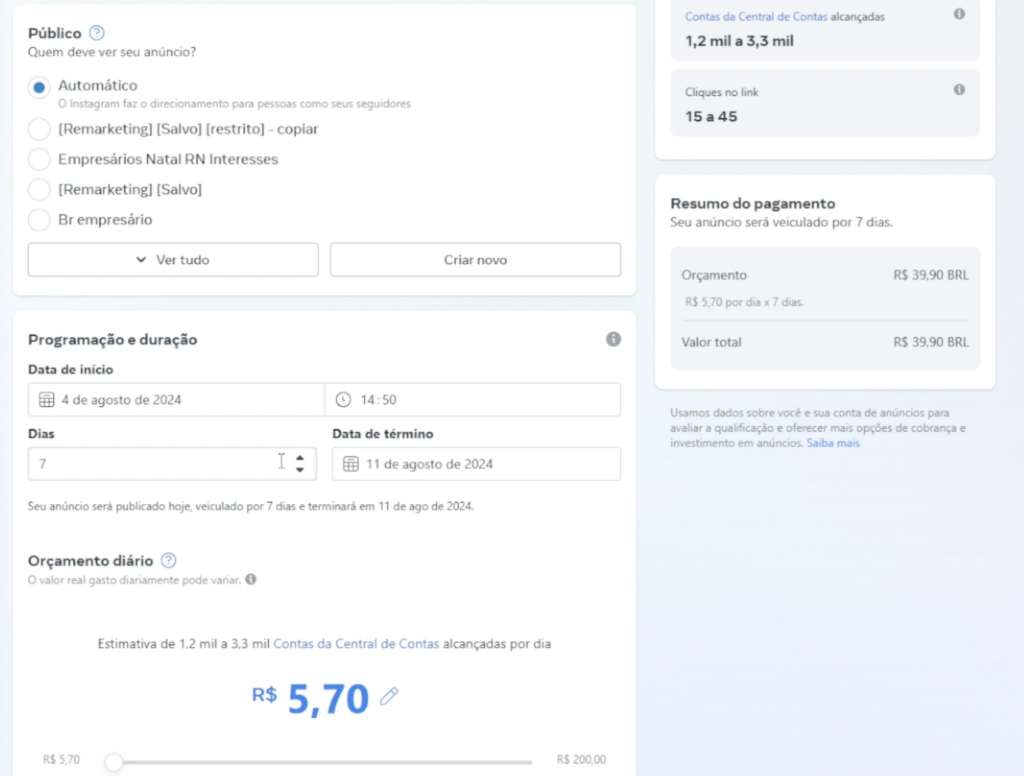Increase the Dias value with up arrow
1024x776 pixels.
[x=299, y=458]
